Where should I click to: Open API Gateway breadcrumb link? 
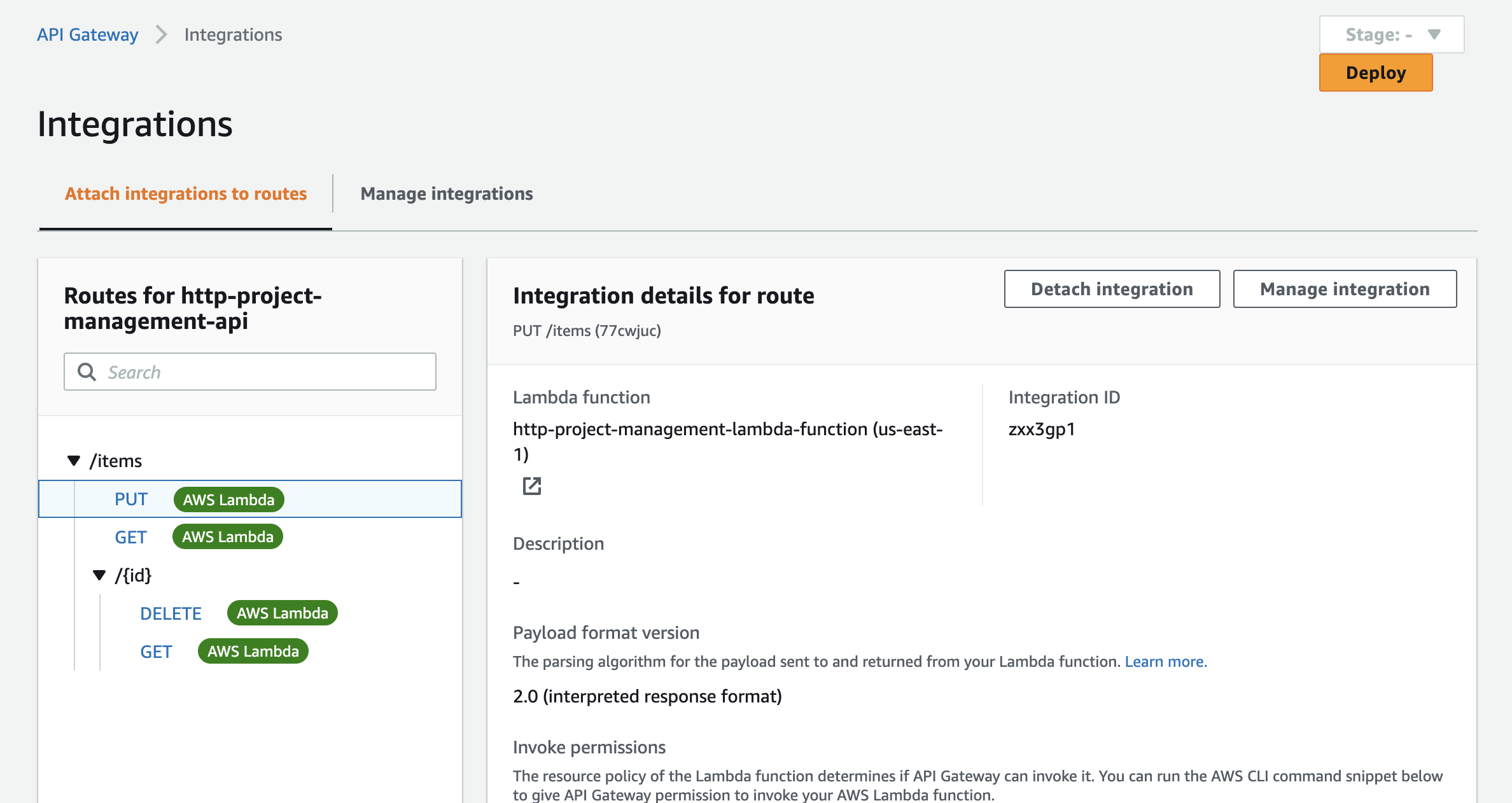coord(87,34)
